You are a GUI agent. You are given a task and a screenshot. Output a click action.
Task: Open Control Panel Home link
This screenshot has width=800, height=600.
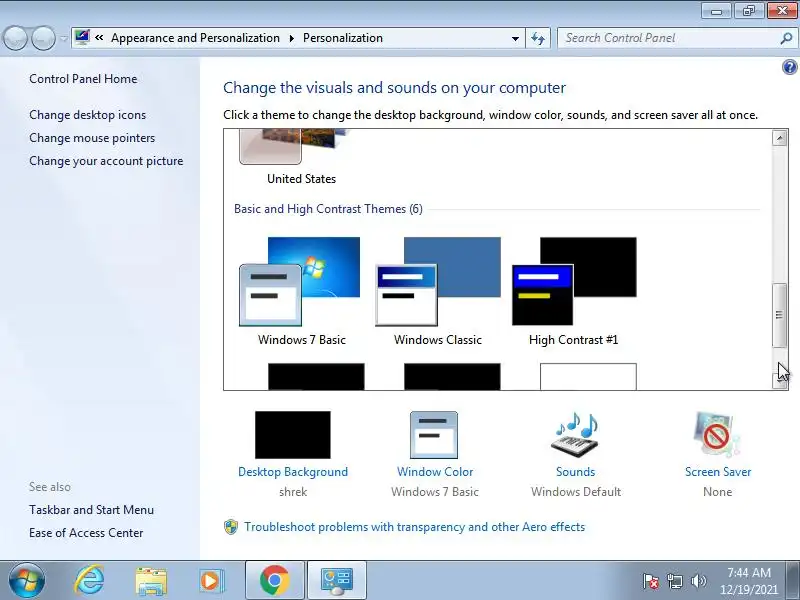pyautogui.click(x=83, y=79)
